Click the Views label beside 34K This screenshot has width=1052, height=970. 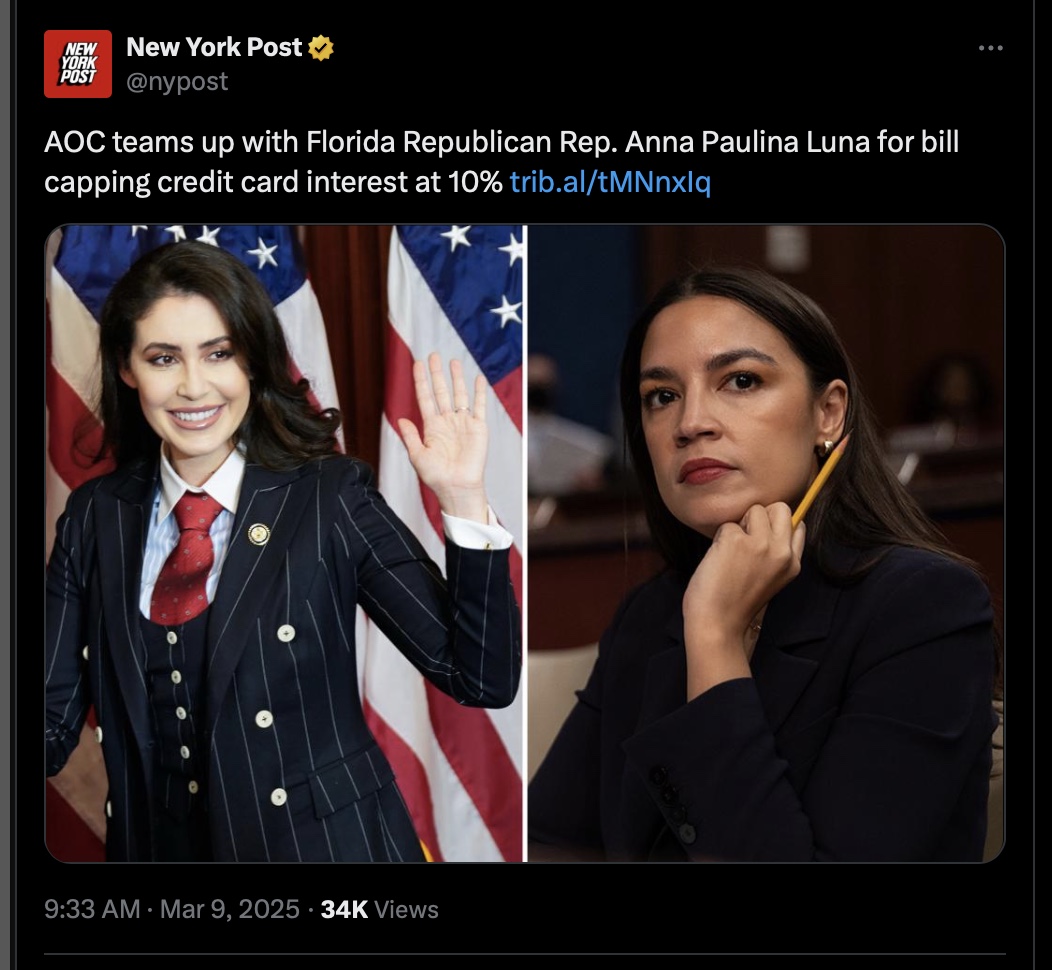[406, 910]
